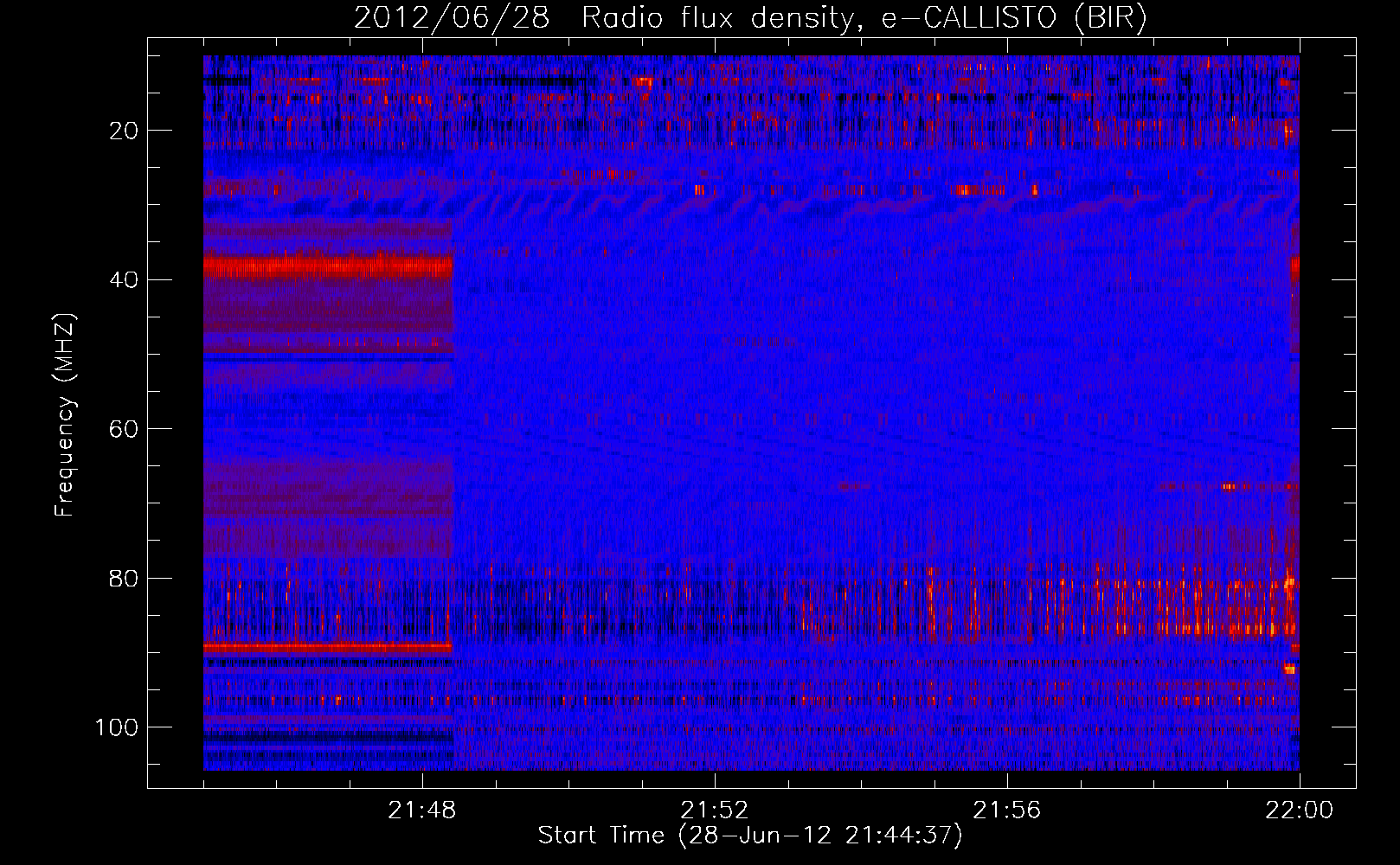Click the 'Start Time (28-Jun-12 21:44:37)' label

[750, 836]
